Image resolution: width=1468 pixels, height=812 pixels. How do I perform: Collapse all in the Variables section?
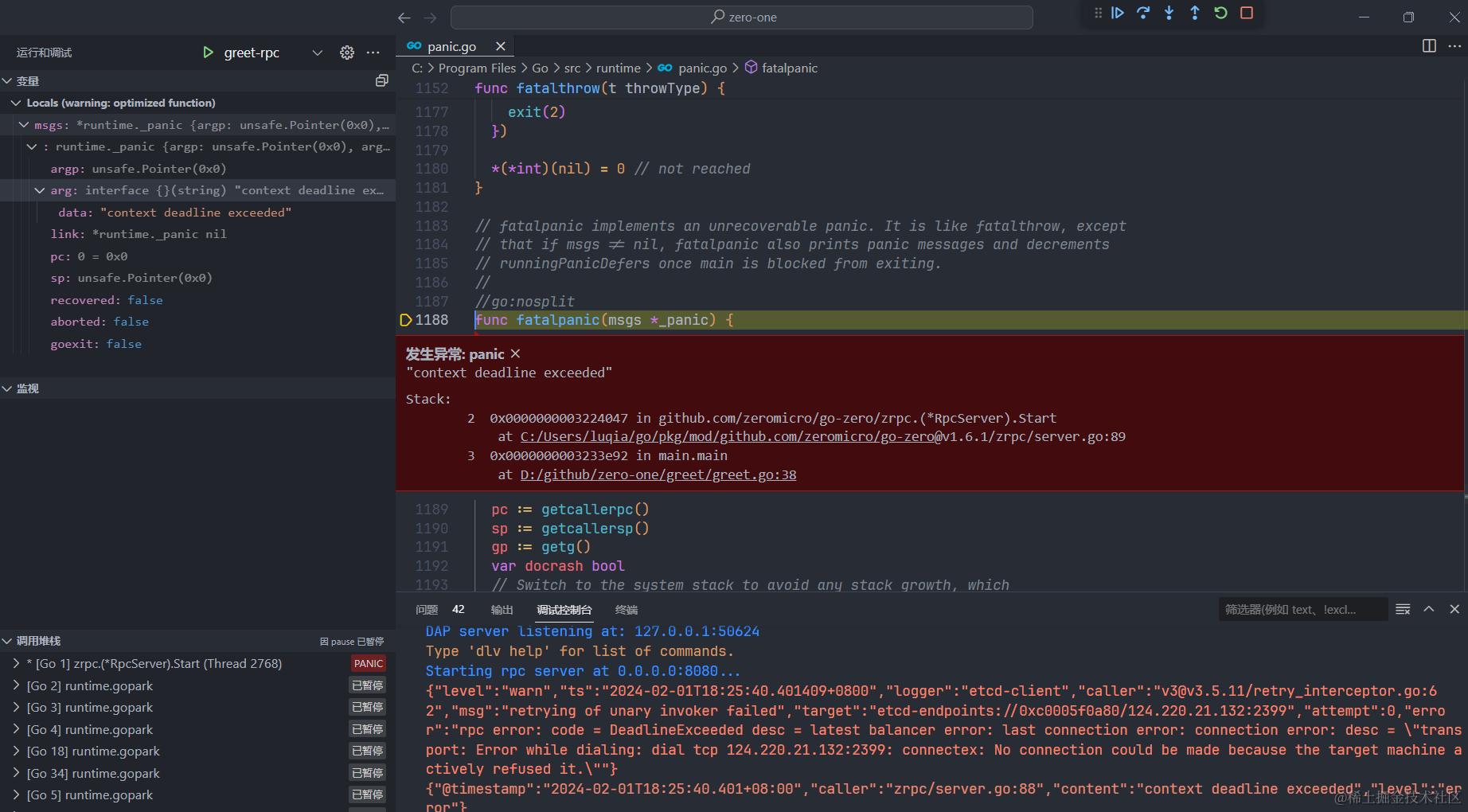tap(382, 80)
